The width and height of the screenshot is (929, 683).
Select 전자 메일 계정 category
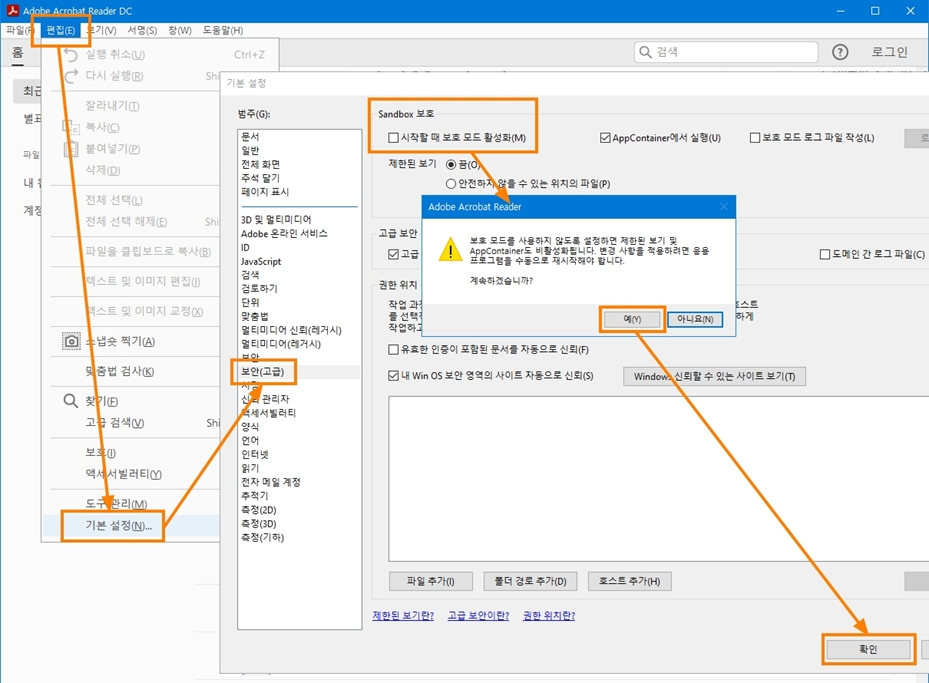pos(271,482)
